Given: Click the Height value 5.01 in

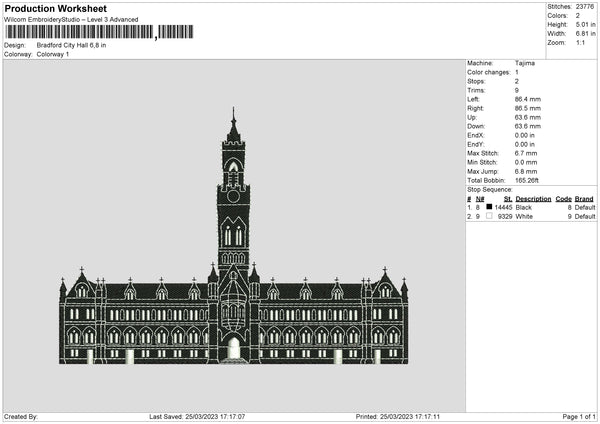Looking at the screenshot, I should (585, 24).
